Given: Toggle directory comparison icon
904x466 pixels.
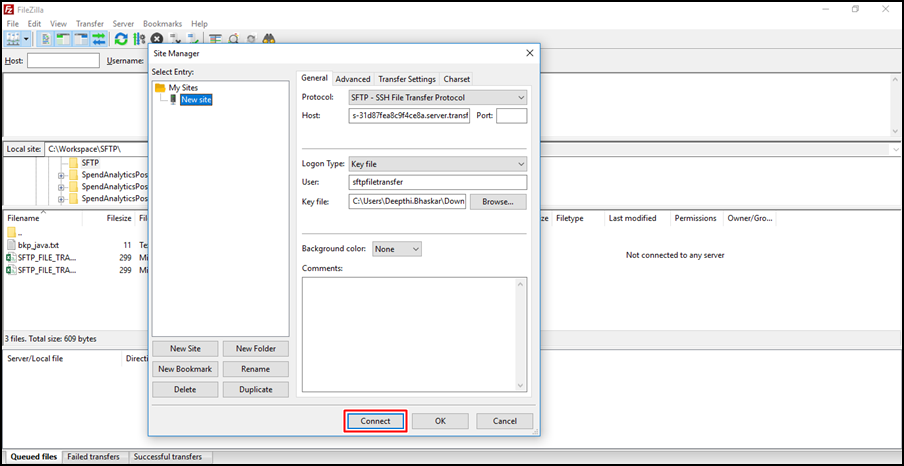Looking at the screenshot, I should (233, 39).
